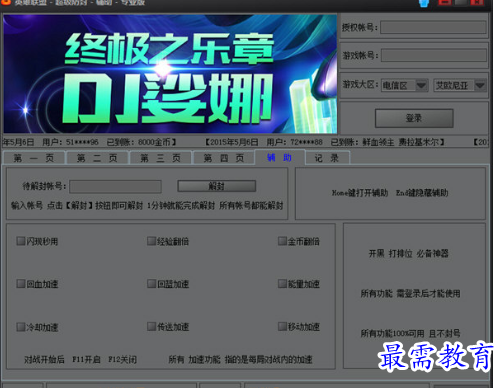Toggle the 金币翻倍 checkbox
This screenshot has width=502, height=388.
click(283, 241)
